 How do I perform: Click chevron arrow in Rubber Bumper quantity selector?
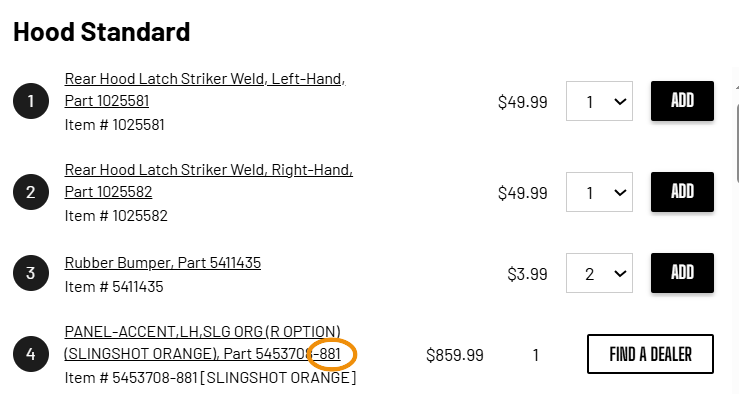620,273
